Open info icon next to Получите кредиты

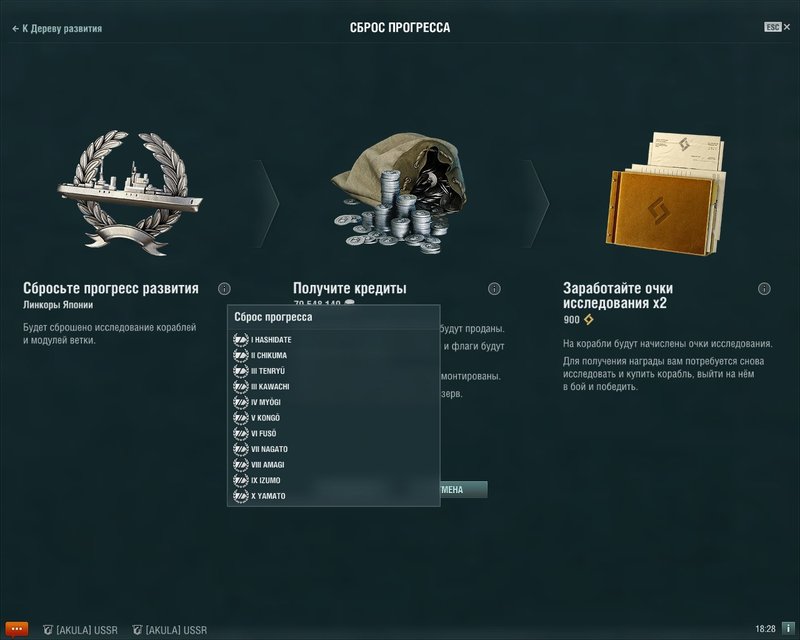494,289
